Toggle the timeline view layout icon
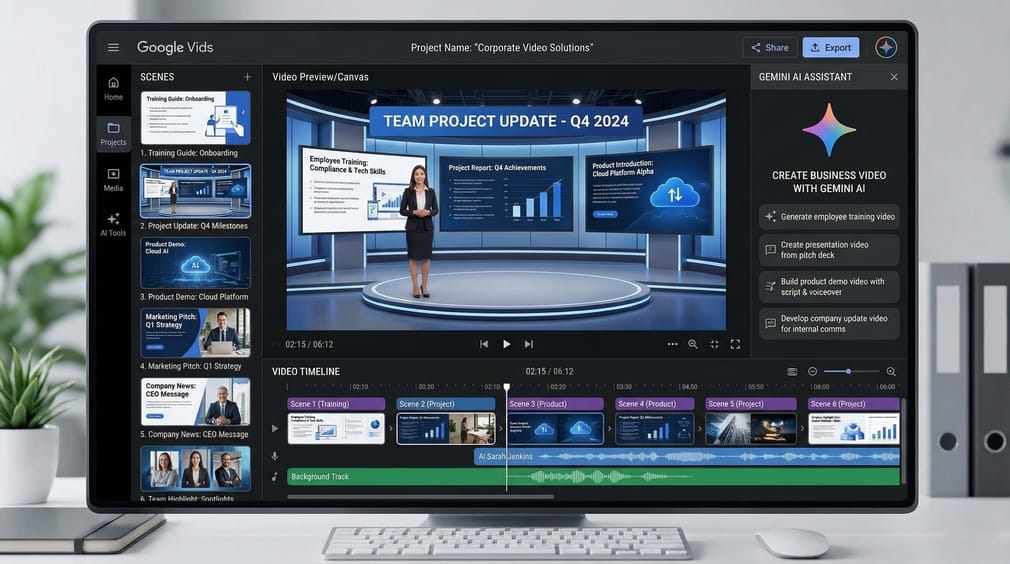The width and height of the screenshot is (1010, 564). [792, 372]
